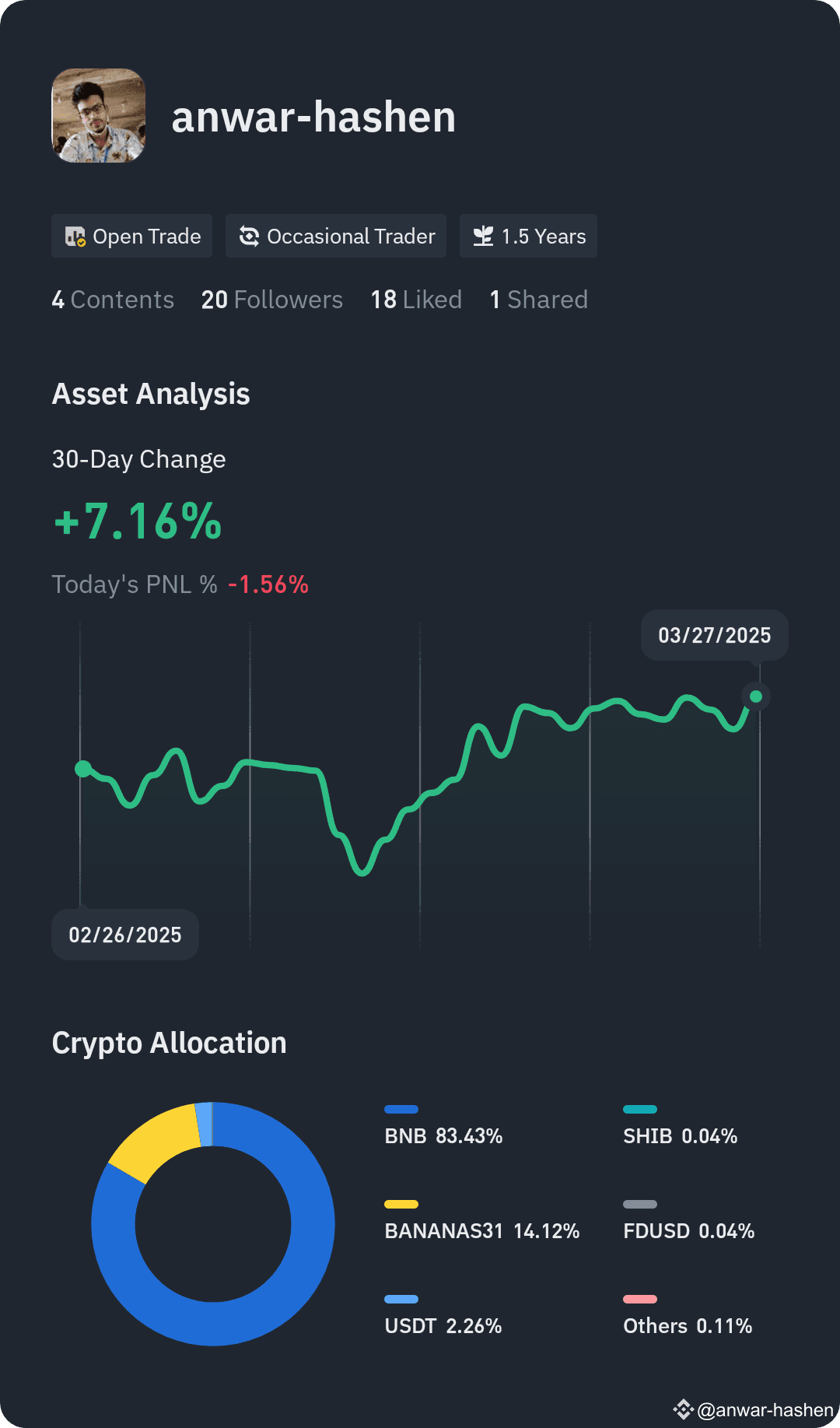Select the Occasional Trader badge
The image size is (840, 1428).
(x=336, y=236)
